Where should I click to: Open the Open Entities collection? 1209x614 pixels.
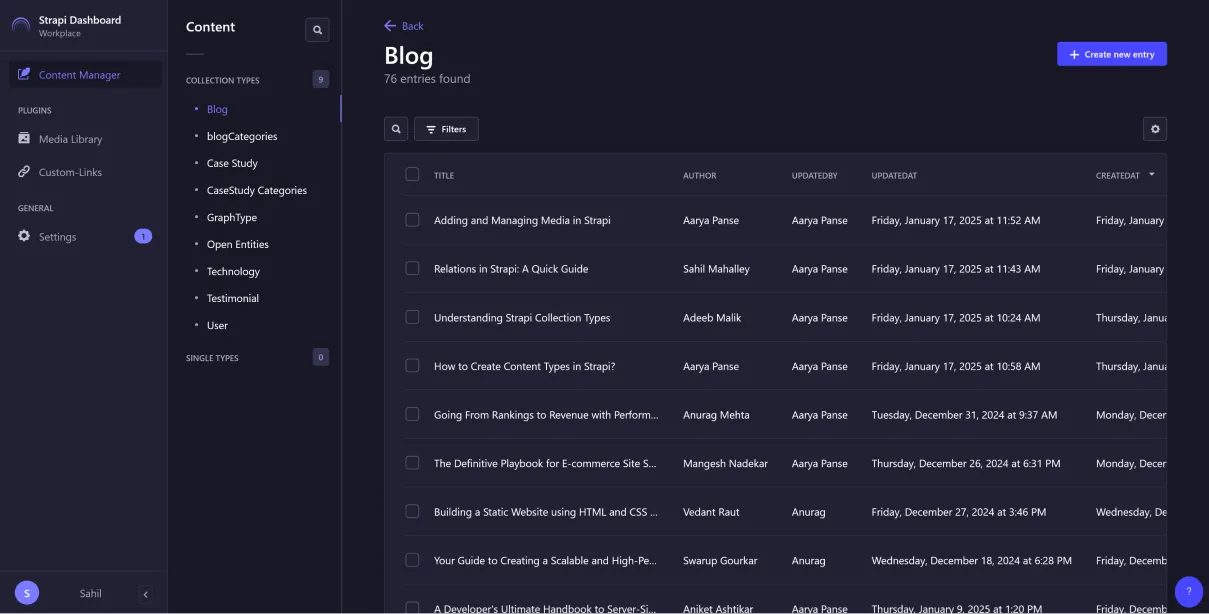tap(238, 244)
